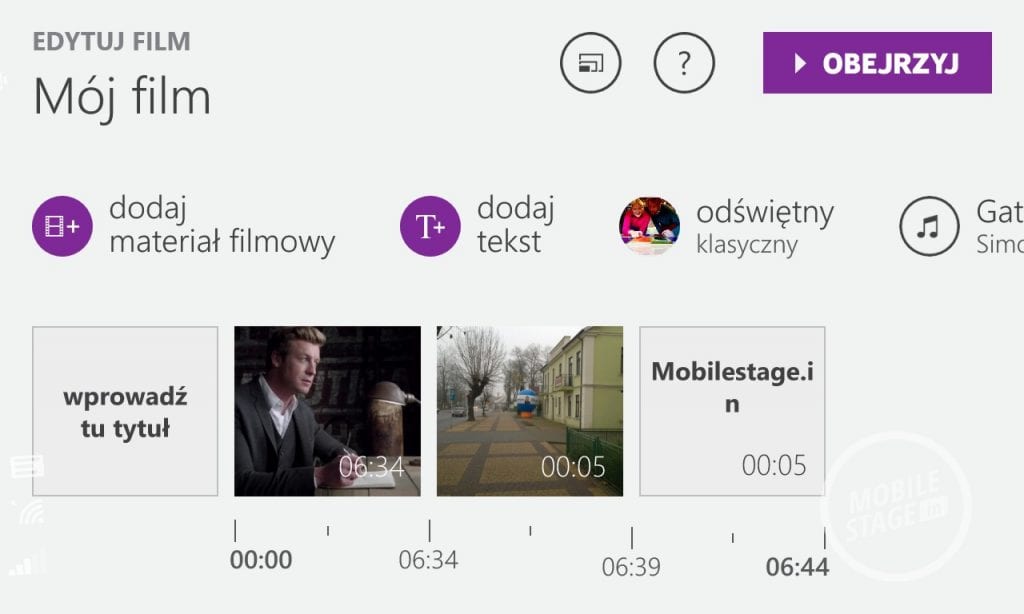Viewport: 1024px width, 614px height.
Task: Click the 06:39 timeline marker
Action: (x=631, y=567)
